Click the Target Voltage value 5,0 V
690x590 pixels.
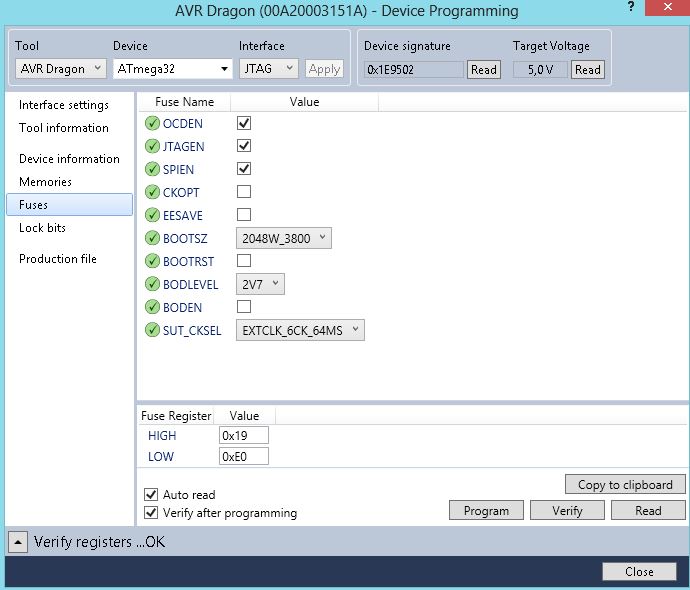click(540, 70)
